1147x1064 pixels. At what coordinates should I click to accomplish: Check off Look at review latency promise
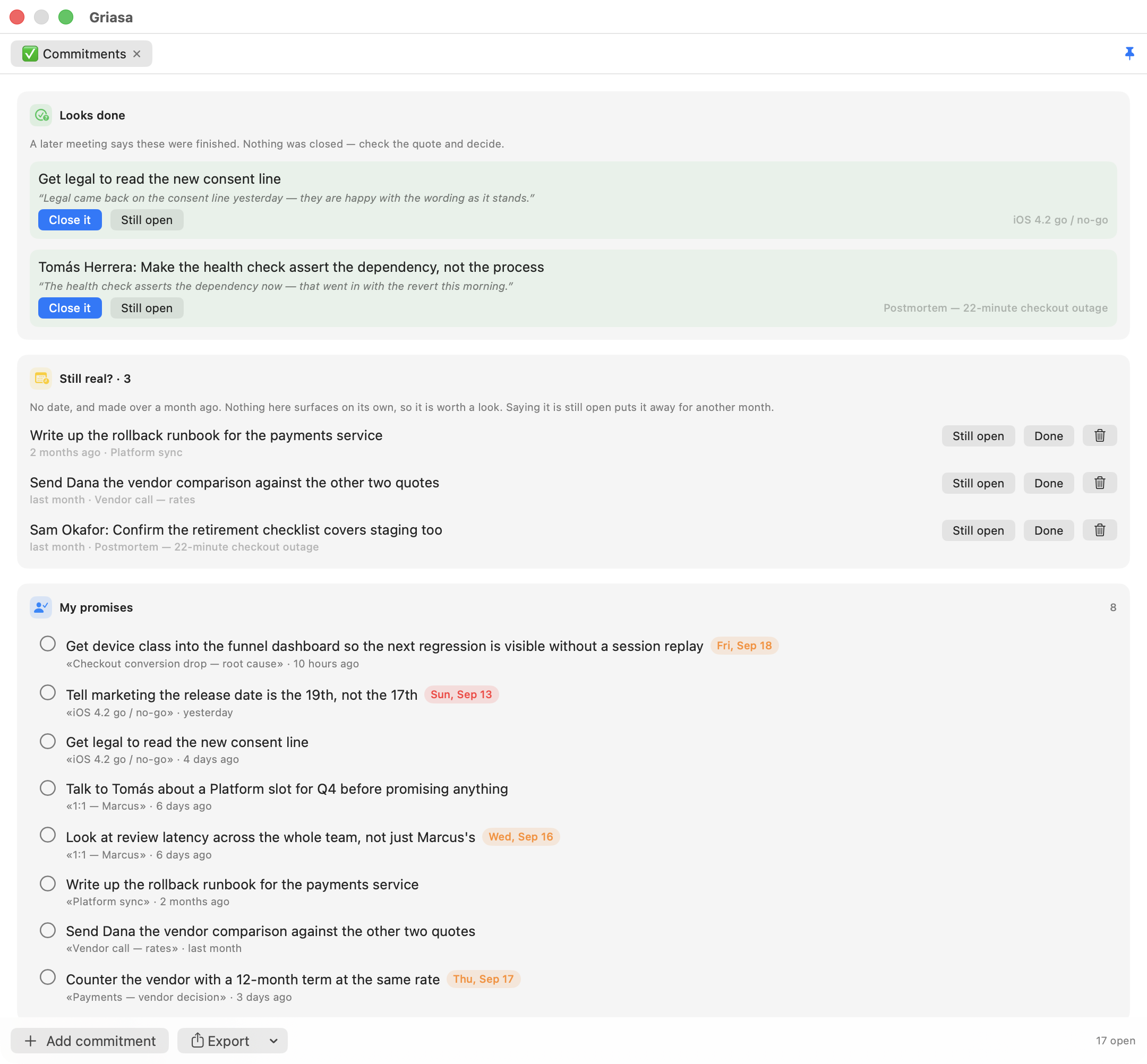48,835
